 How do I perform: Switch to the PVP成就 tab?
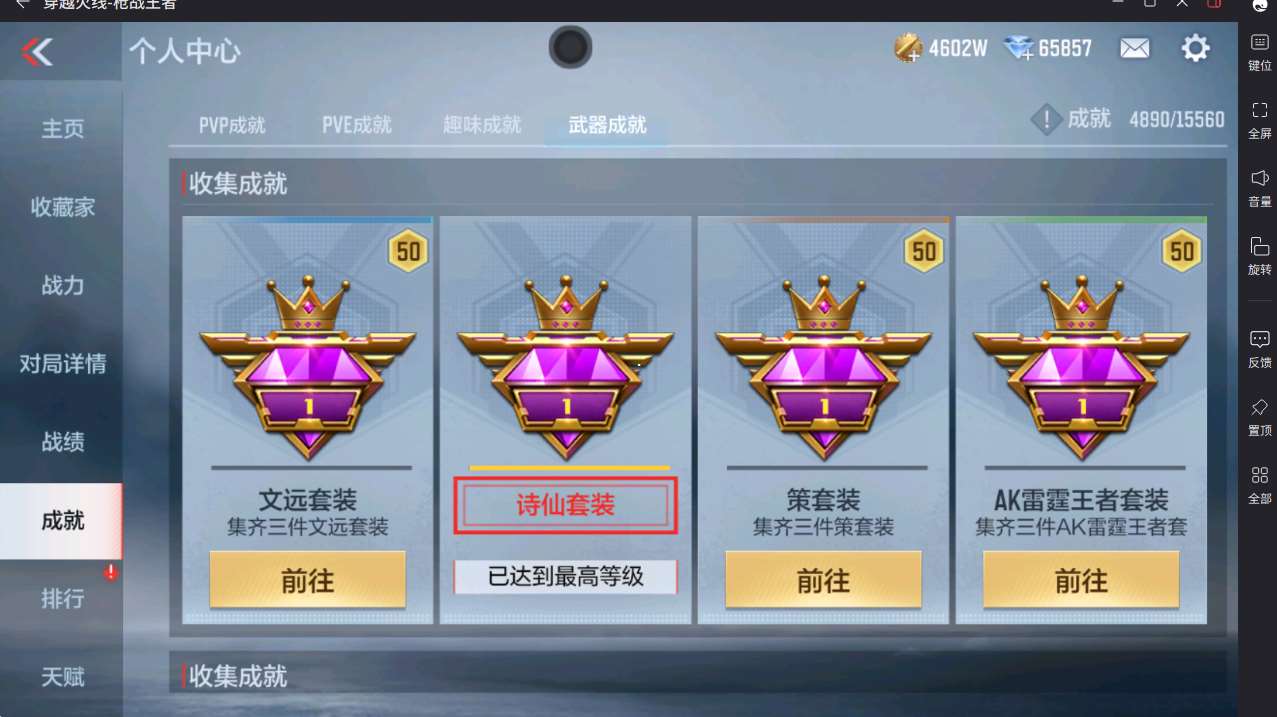click(x=232, y=125)
